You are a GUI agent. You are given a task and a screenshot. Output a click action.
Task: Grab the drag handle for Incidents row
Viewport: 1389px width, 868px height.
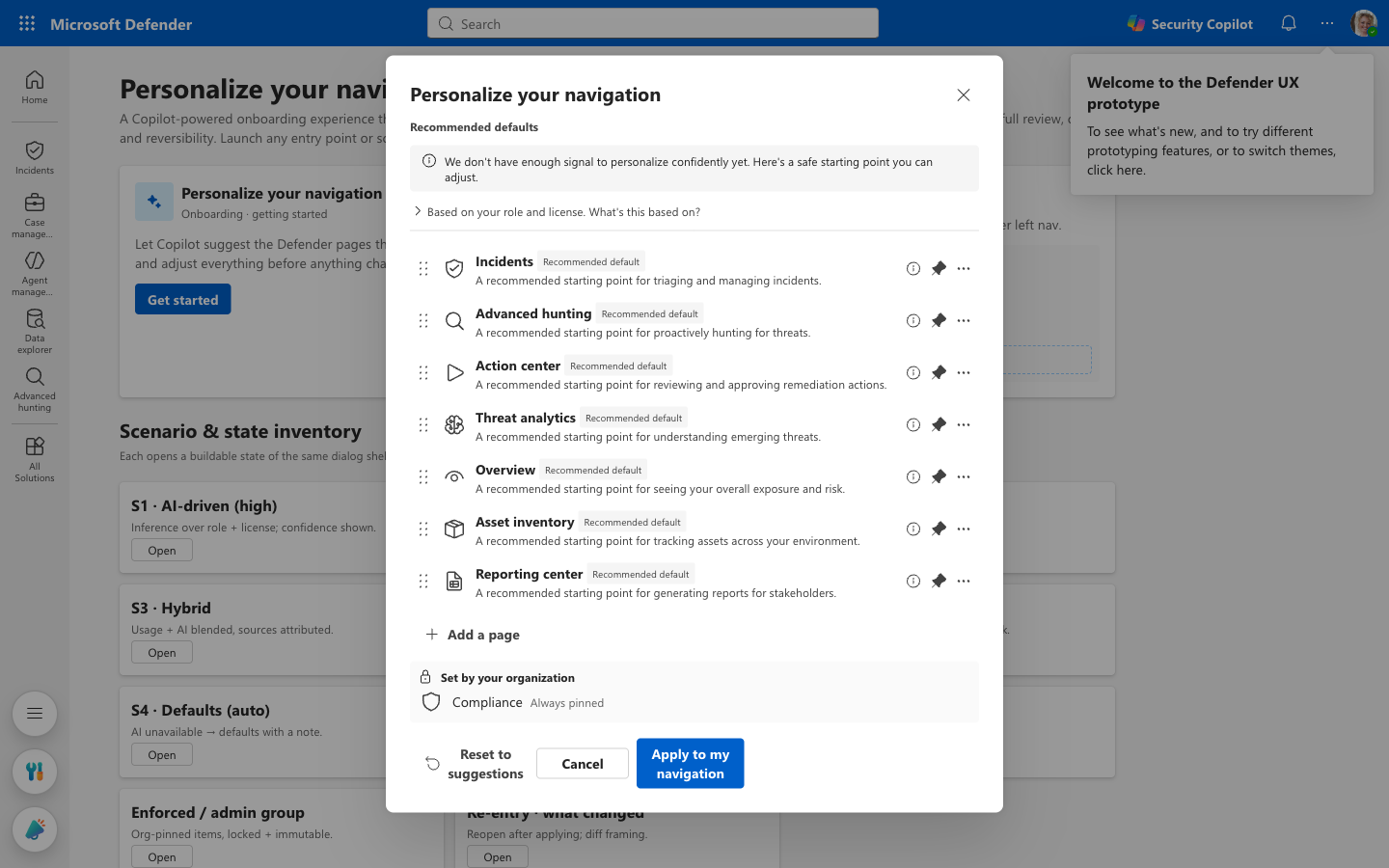[423, 269]
